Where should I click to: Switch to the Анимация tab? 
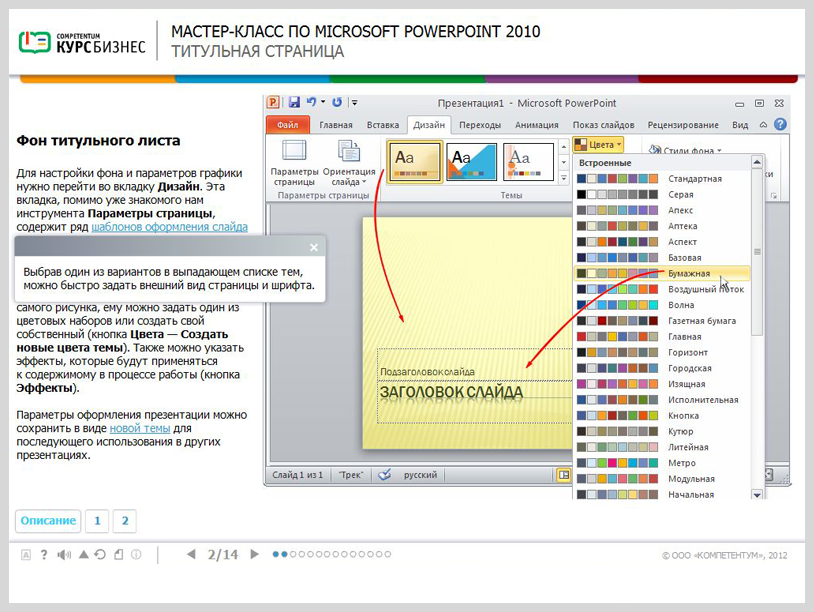[x=536, y=125]
